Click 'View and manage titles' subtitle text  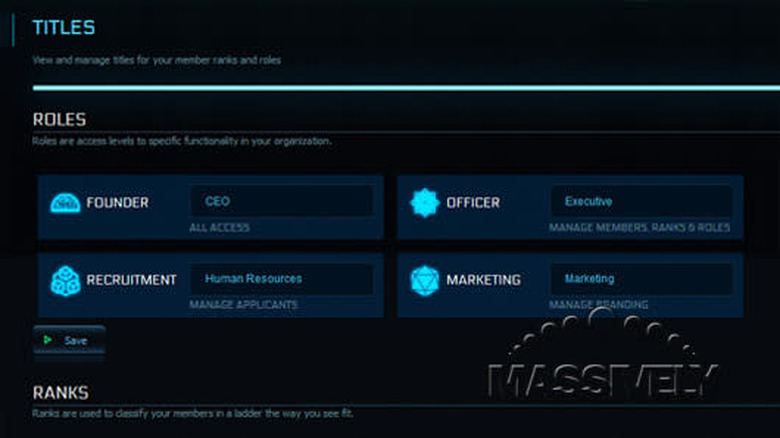click(157, 60)
